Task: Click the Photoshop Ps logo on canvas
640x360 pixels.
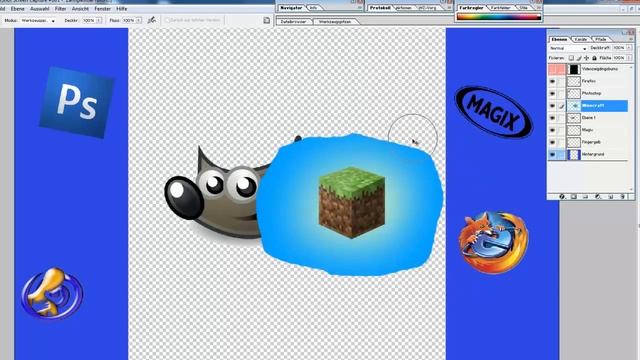Action: pos(77,102)
